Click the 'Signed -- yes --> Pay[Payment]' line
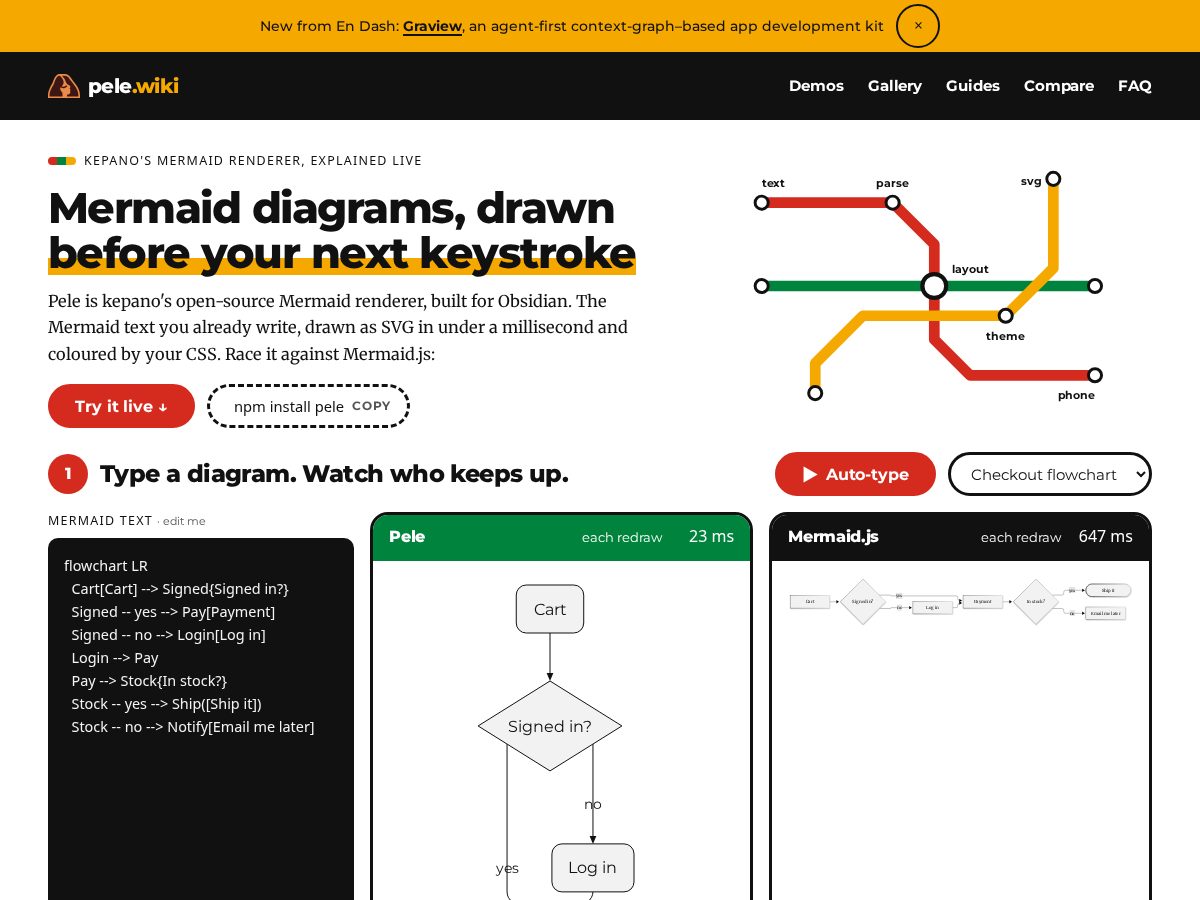Viewport: 1200px width, 900px height. click(x=173, y=612)
